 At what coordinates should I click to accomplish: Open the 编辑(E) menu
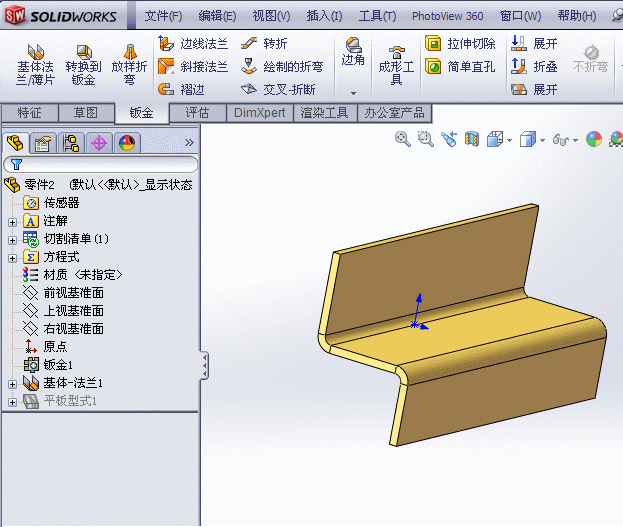click(x=217, y=16)
